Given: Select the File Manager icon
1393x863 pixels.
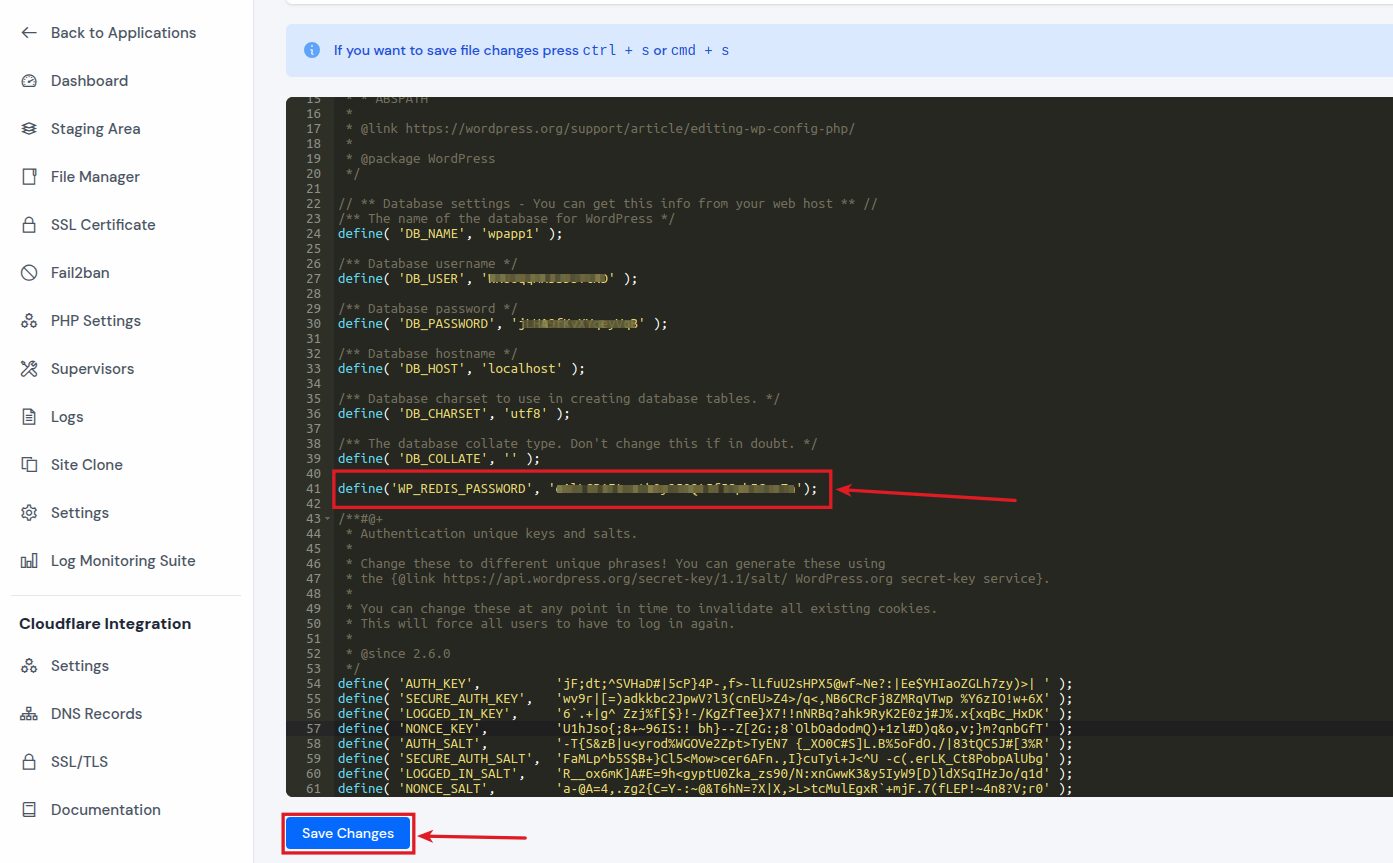Looking at the screenshot, I should coord(28,176).
